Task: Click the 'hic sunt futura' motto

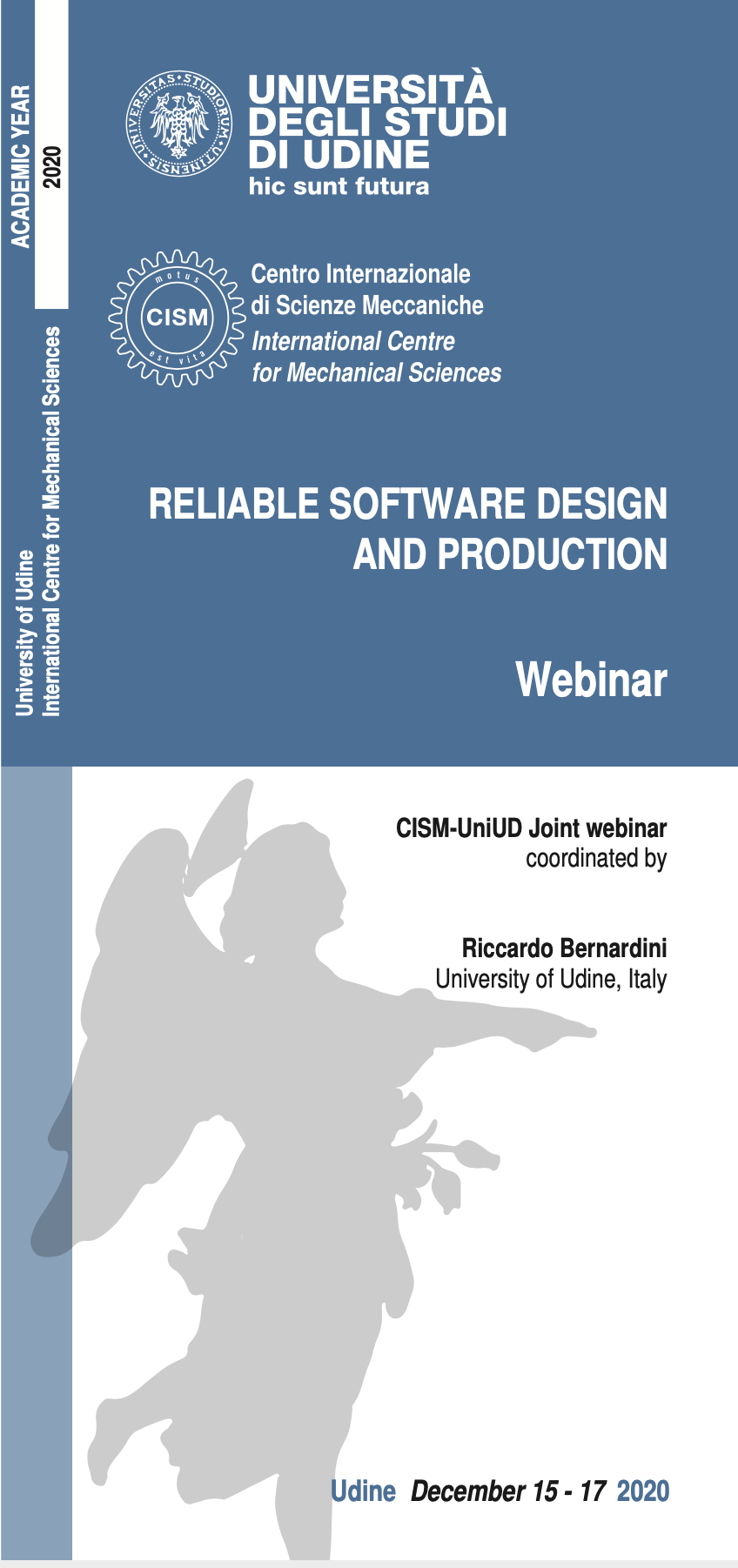Action: point(339,186)
